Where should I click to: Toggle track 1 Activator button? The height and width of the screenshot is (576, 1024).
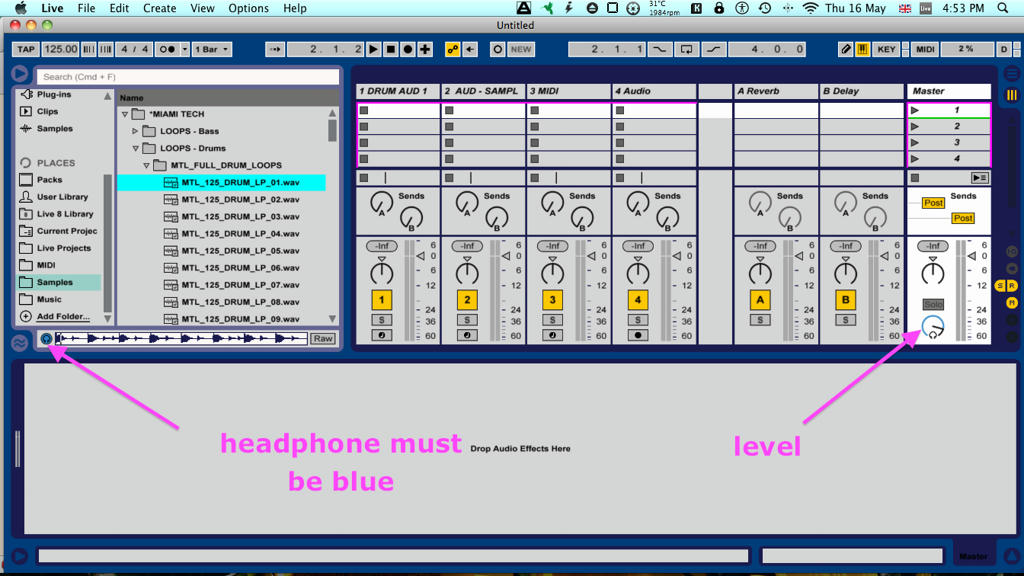tap(381, 300)
